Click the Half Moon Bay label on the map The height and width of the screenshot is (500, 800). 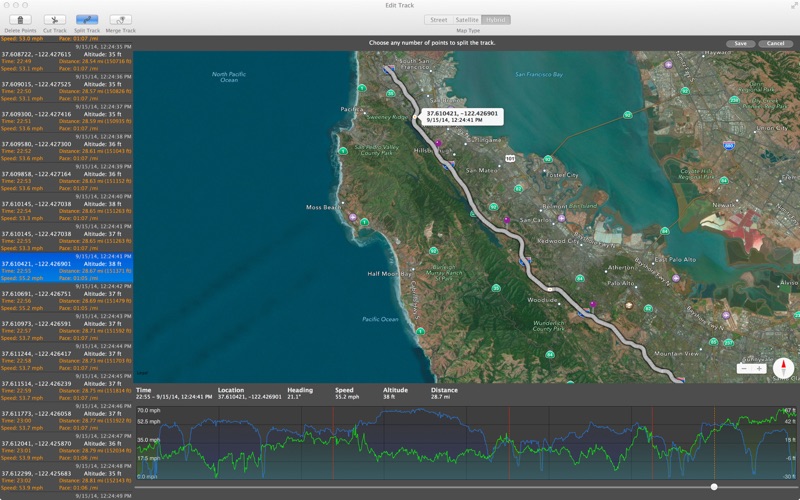coord(389,274)
